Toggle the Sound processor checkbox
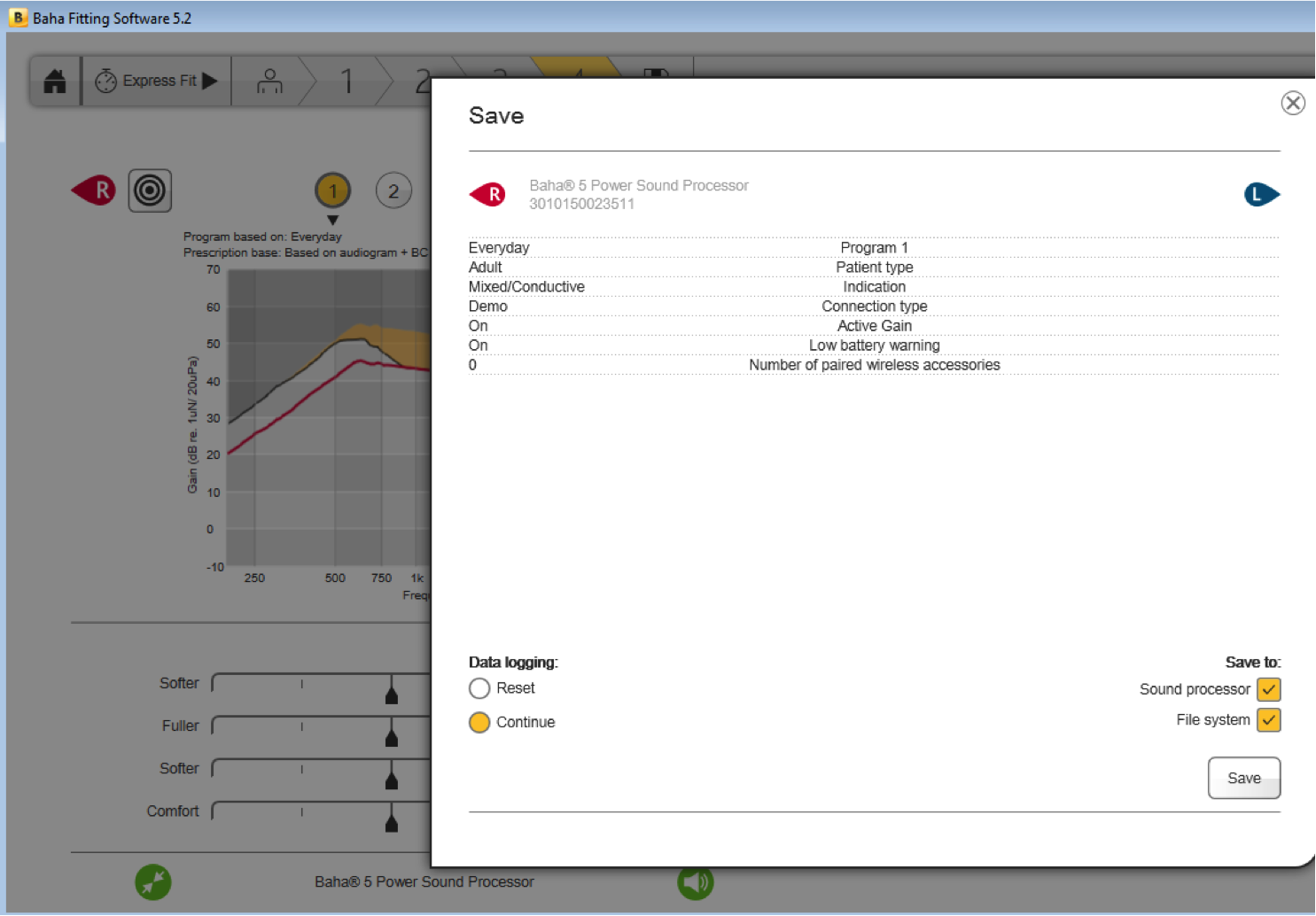 click(1269, 689)
